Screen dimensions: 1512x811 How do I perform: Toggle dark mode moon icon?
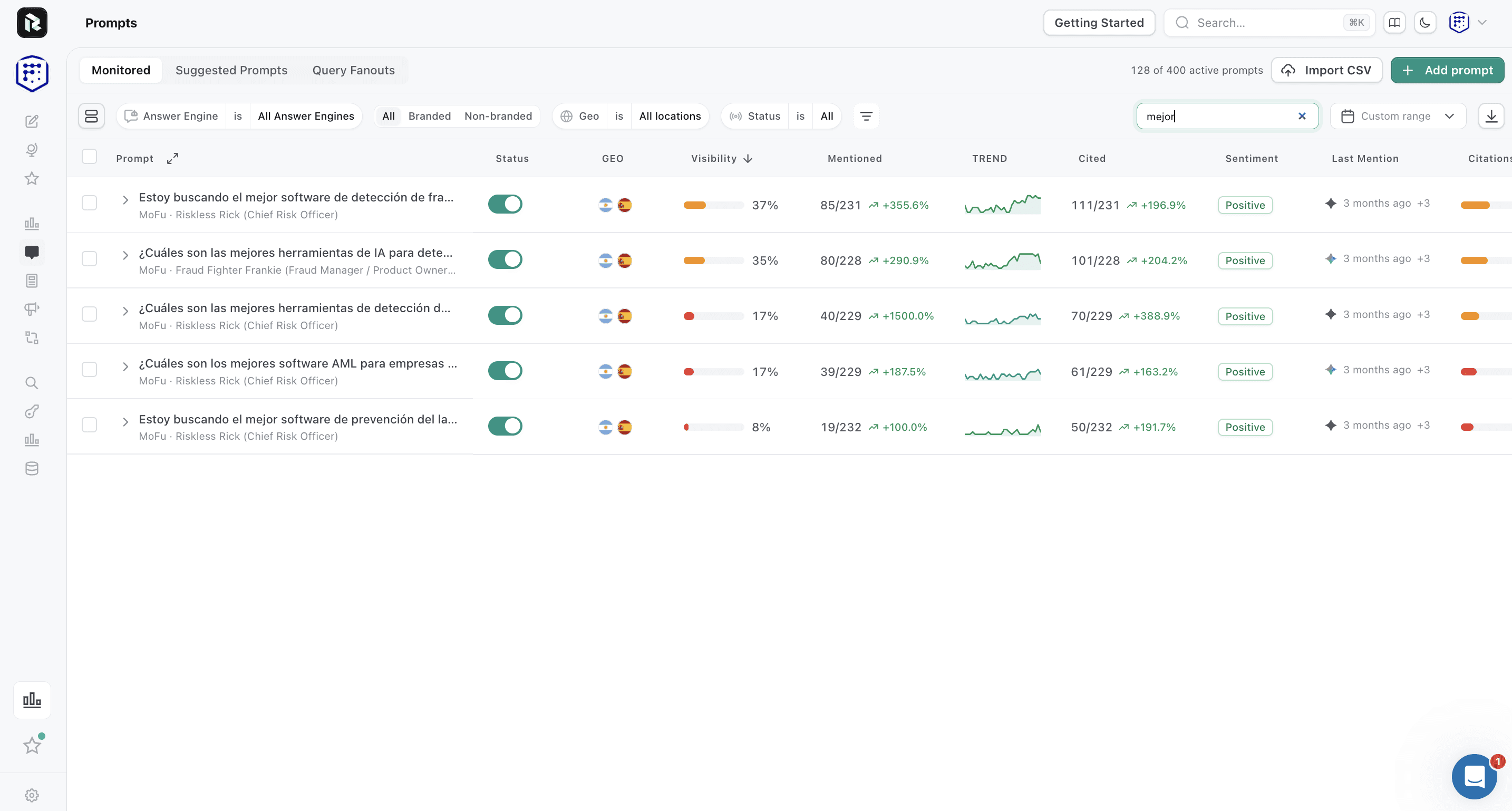pos(1424,23)
